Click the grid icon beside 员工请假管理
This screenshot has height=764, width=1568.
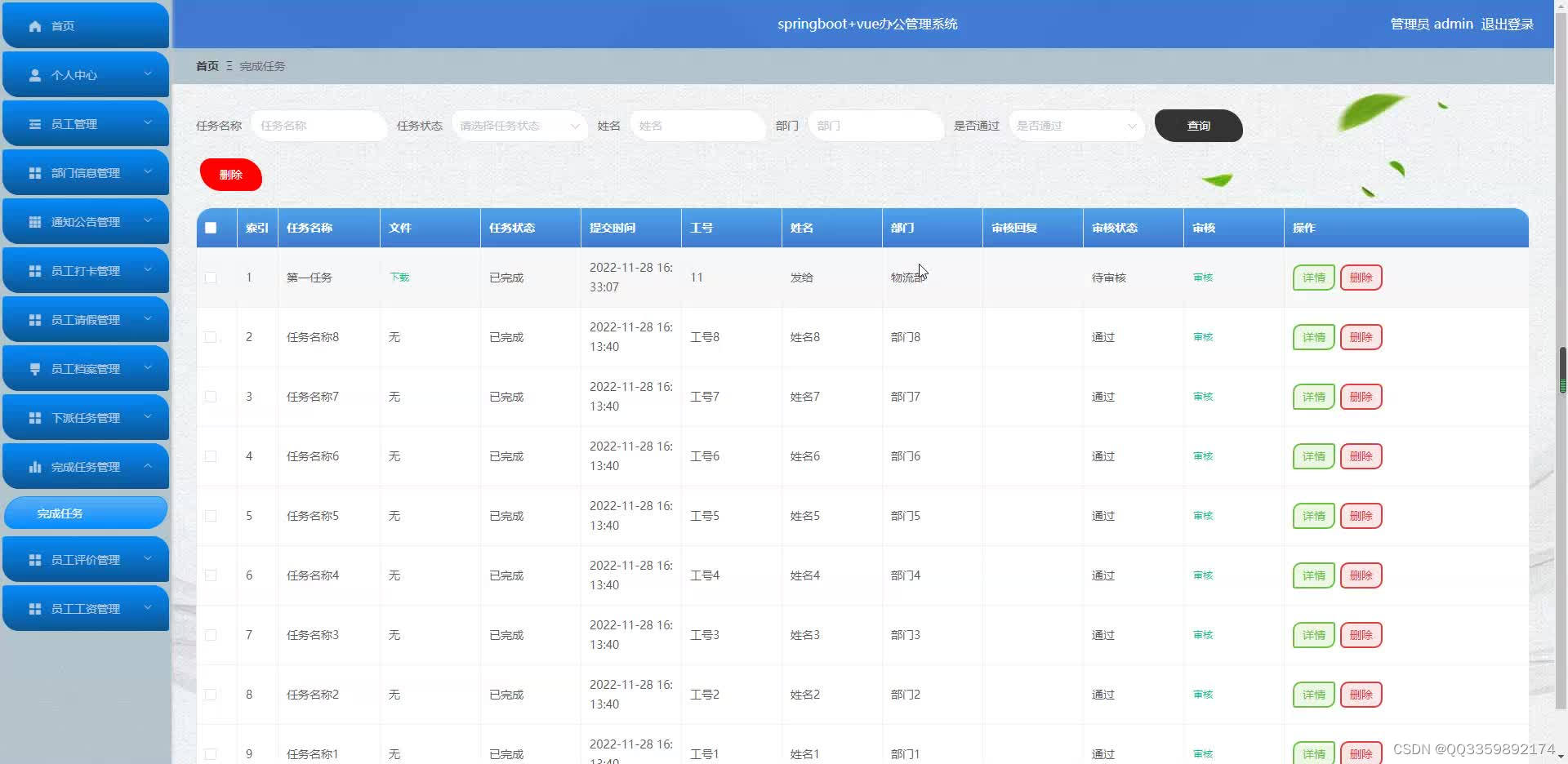(35, 320)
